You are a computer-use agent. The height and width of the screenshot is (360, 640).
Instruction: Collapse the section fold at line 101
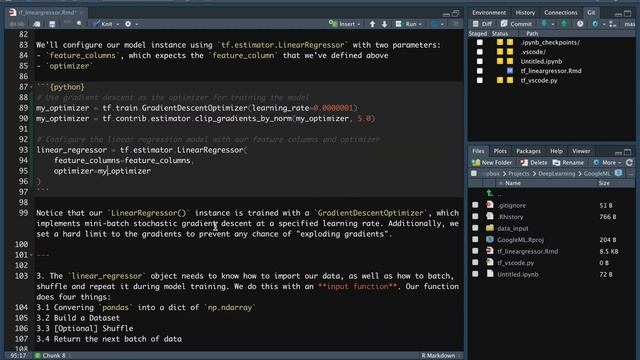coord(31,255)
